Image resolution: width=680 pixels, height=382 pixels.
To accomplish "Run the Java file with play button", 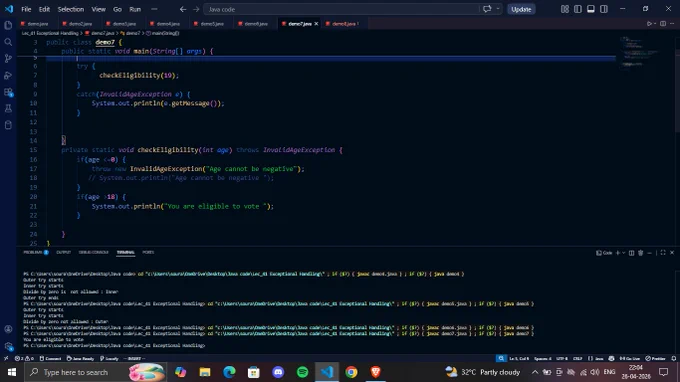I will click(649, 24).
